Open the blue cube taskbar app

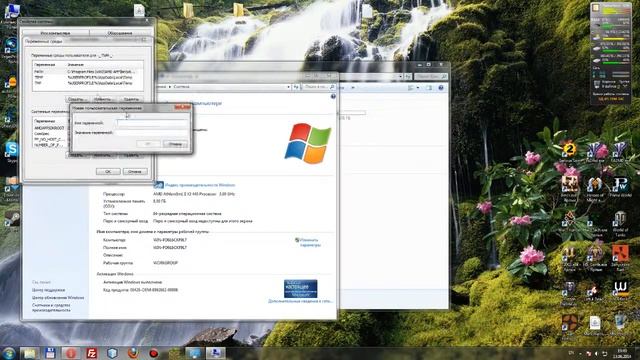(112, 353)
